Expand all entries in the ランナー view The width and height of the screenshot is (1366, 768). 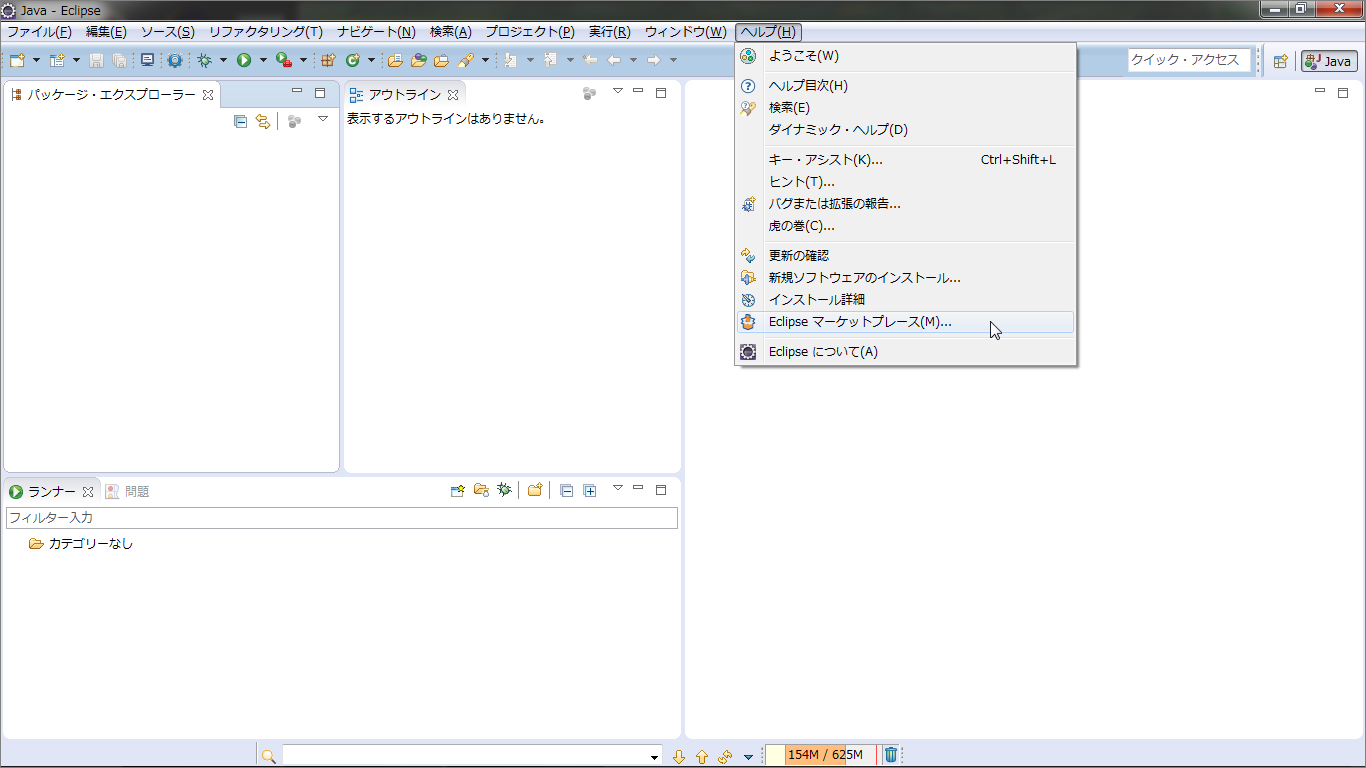(588, 490)
